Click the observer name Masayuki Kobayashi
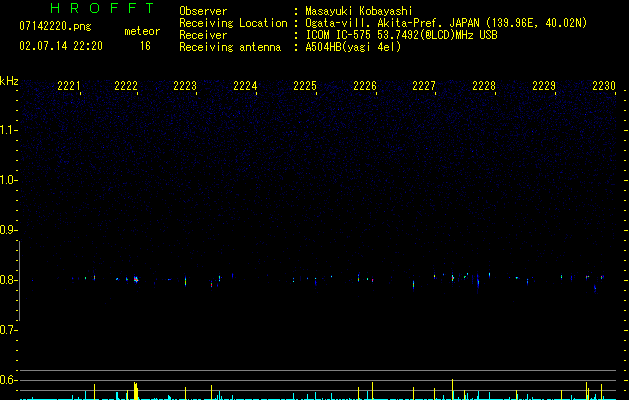The height and width of the screenshot is (400, 629). point(359,11)
